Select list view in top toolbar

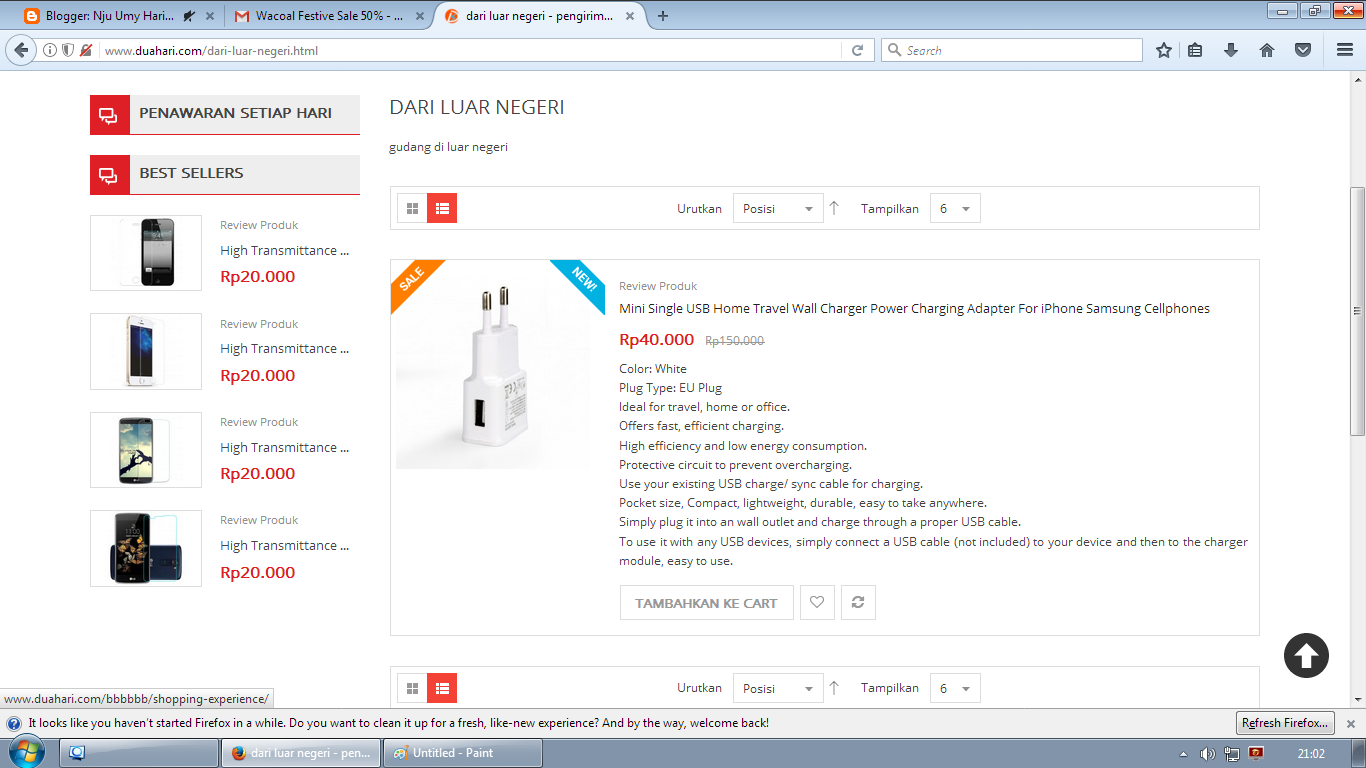(442, 208)
